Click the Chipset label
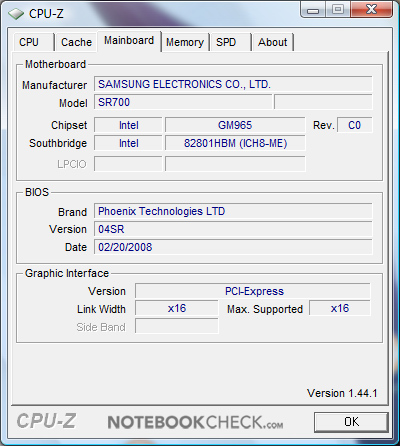 pos(69,125)
